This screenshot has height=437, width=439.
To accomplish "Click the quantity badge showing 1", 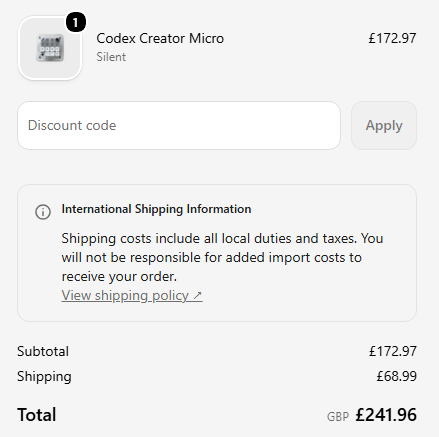I will pos(76,22).
